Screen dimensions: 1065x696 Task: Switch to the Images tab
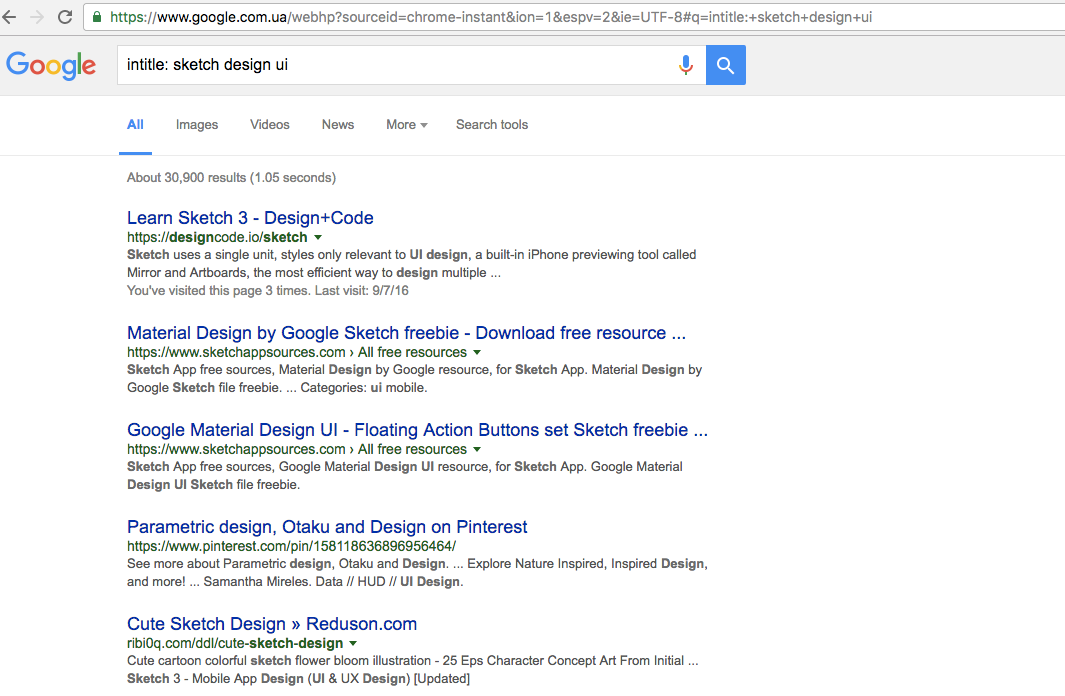coord(197,125)
